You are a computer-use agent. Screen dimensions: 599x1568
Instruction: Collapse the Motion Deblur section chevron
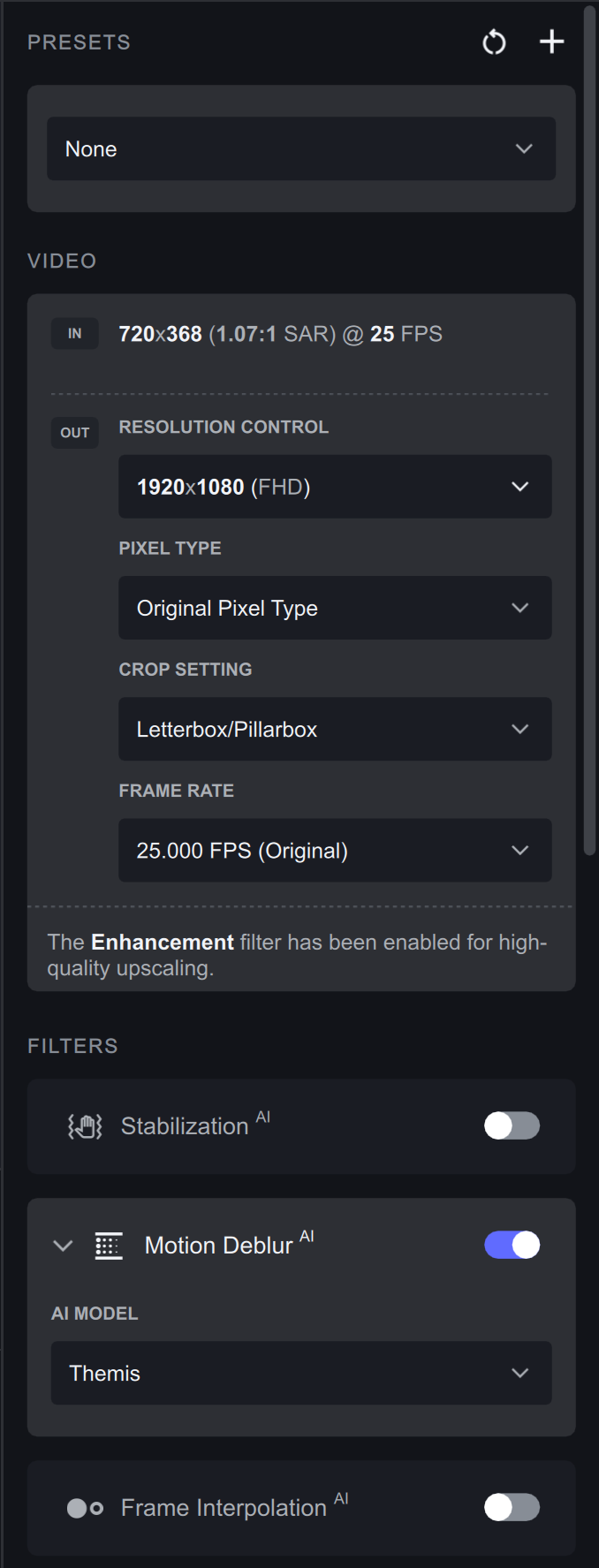[63, 1246]
